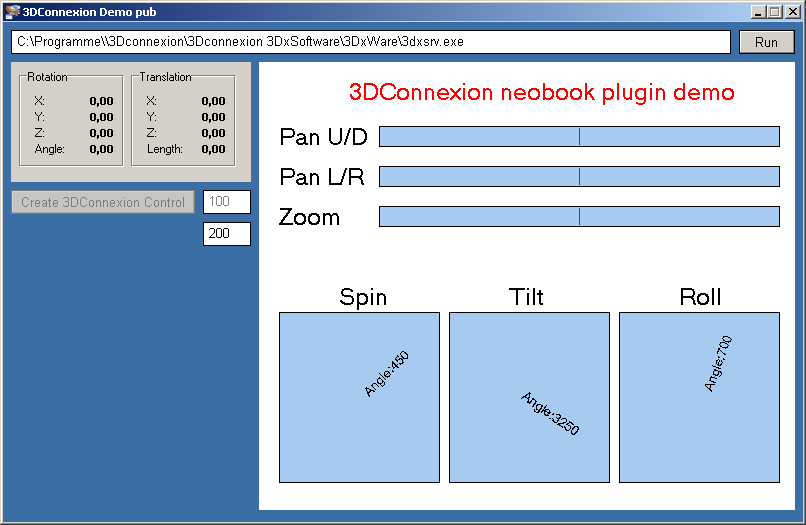The height and width of the screenshot is (525, 806).
Task: Click the red '3DConnexion neobook plugin demo' heading
Action: 541,93
